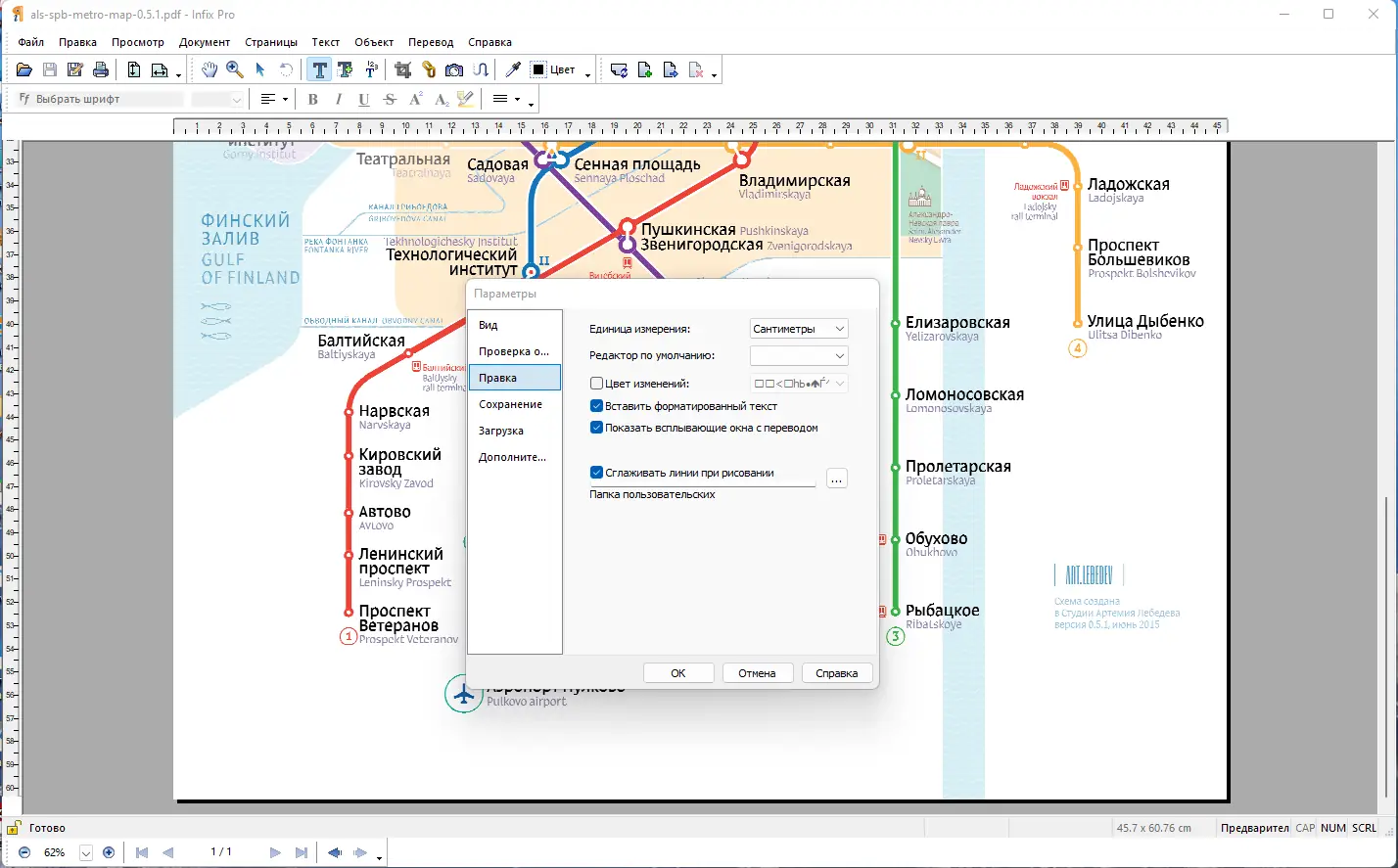Screen dimensions: 1398x868
Task: Click the 'Отмена' button
Action: pos(757,673)
